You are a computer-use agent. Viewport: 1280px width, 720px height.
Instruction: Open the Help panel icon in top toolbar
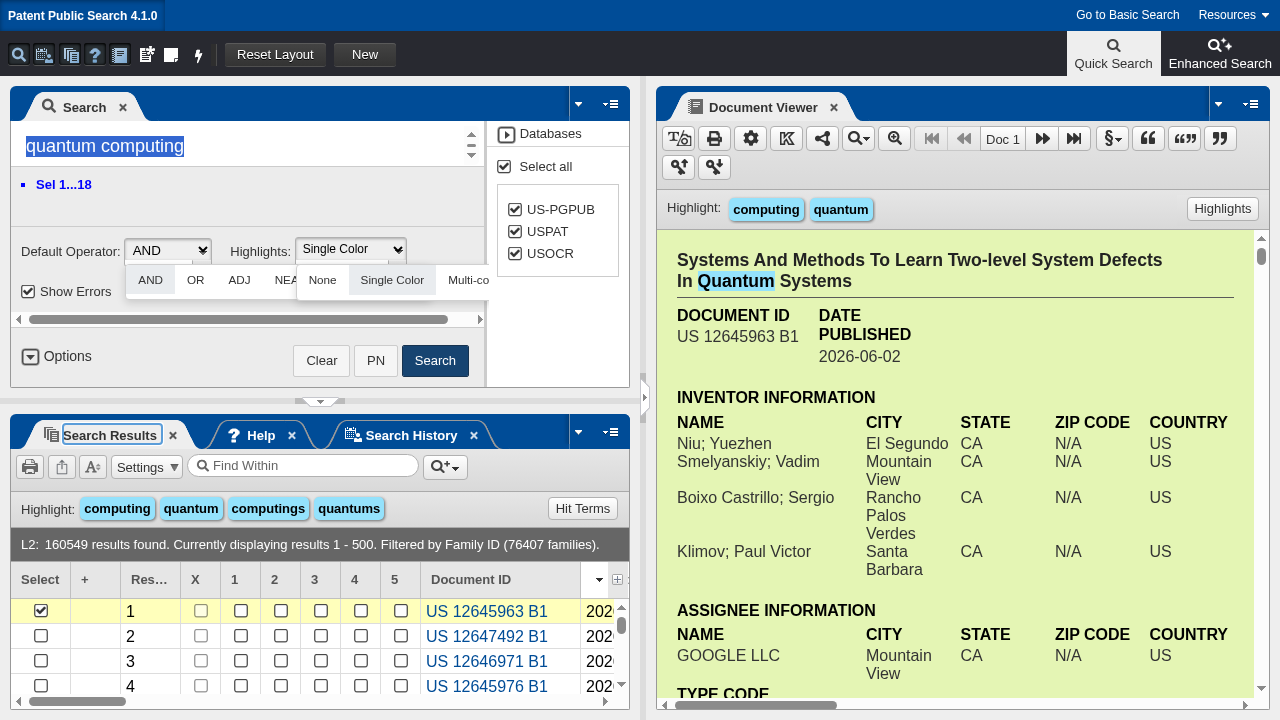pos(95,55)
